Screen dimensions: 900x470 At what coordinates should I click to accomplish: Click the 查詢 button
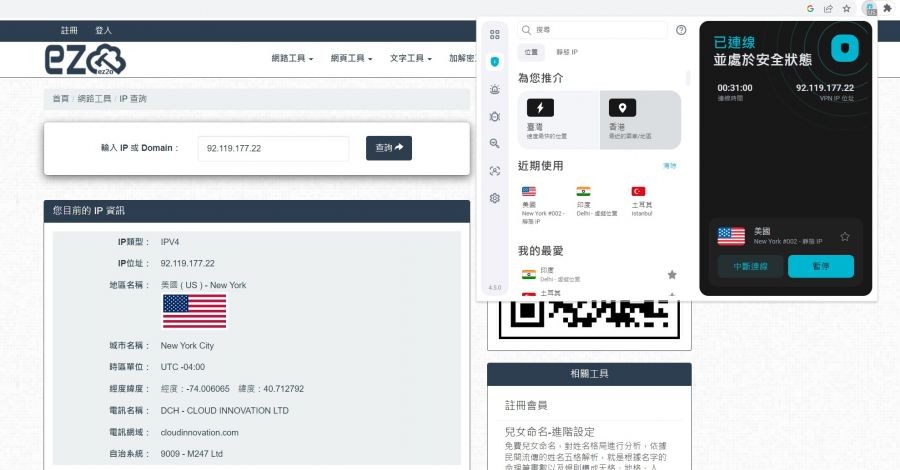389,148
